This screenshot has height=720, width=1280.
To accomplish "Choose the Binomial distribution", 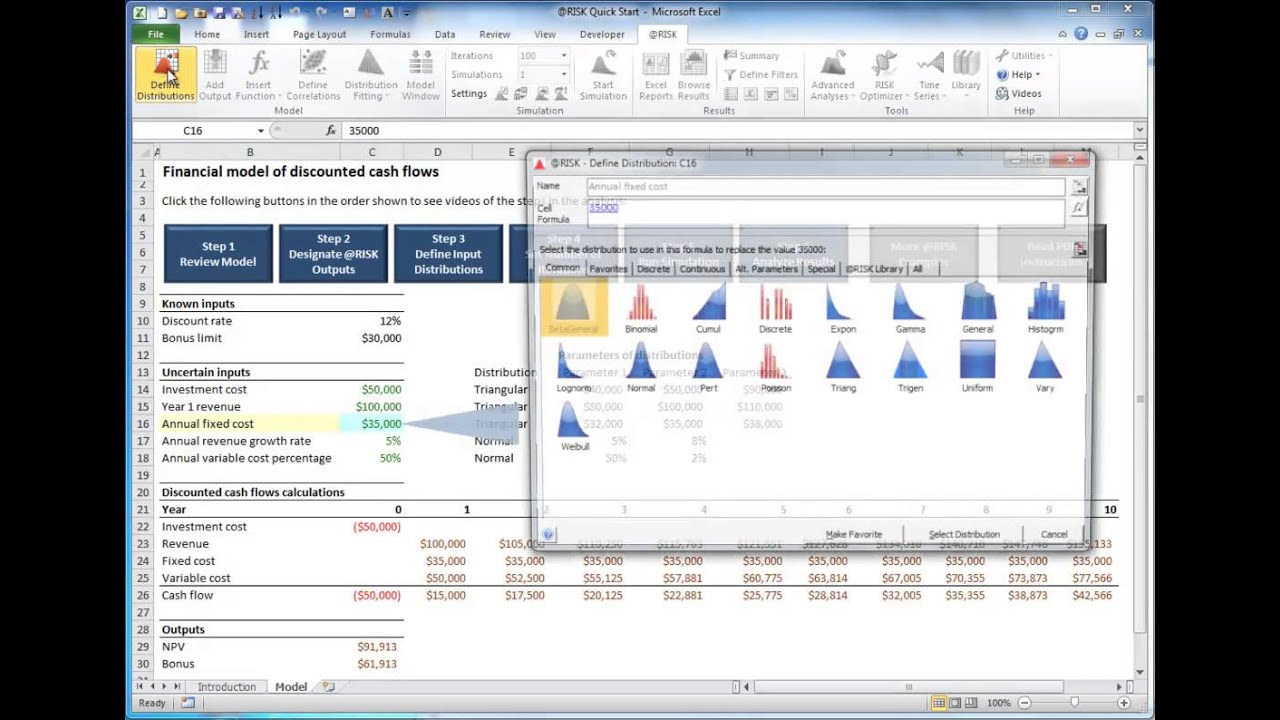I will (x=641, y=308).
